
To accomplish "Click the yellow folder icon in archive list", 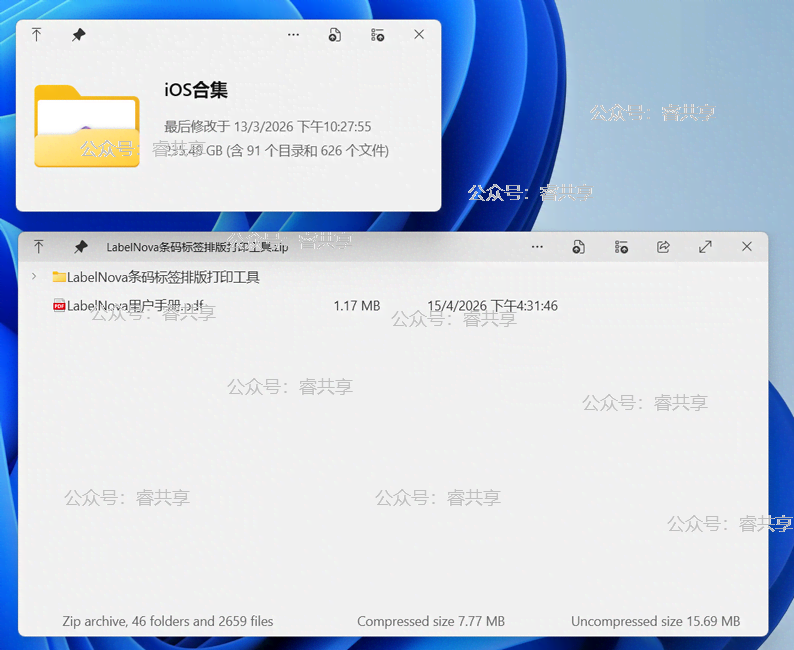I will [59, 277].
